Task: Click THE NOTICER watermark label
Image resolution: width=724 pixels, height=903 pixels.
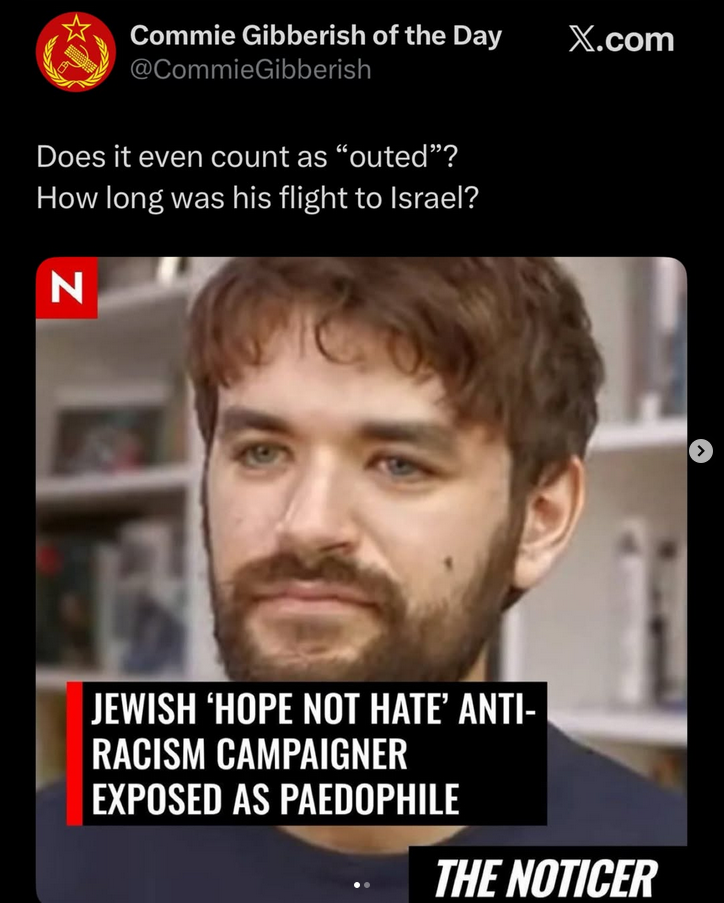Action: point(545,878)
